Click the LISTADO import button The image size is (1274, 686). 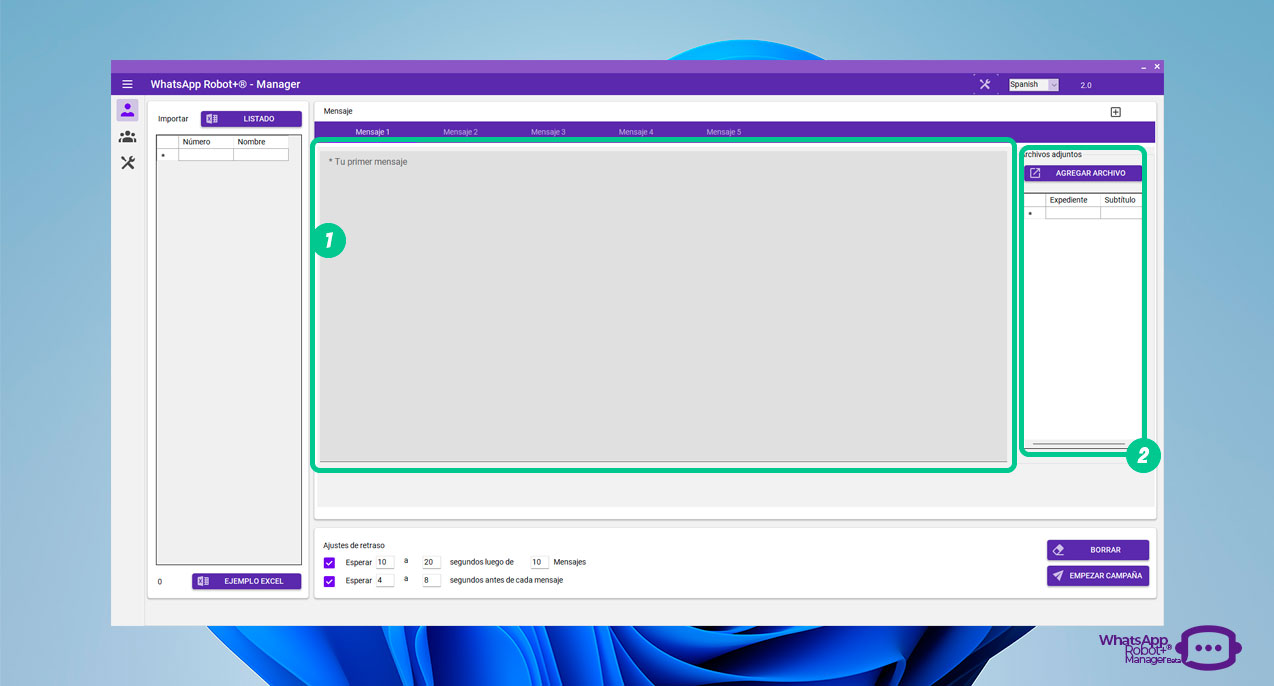pos(251,119)
